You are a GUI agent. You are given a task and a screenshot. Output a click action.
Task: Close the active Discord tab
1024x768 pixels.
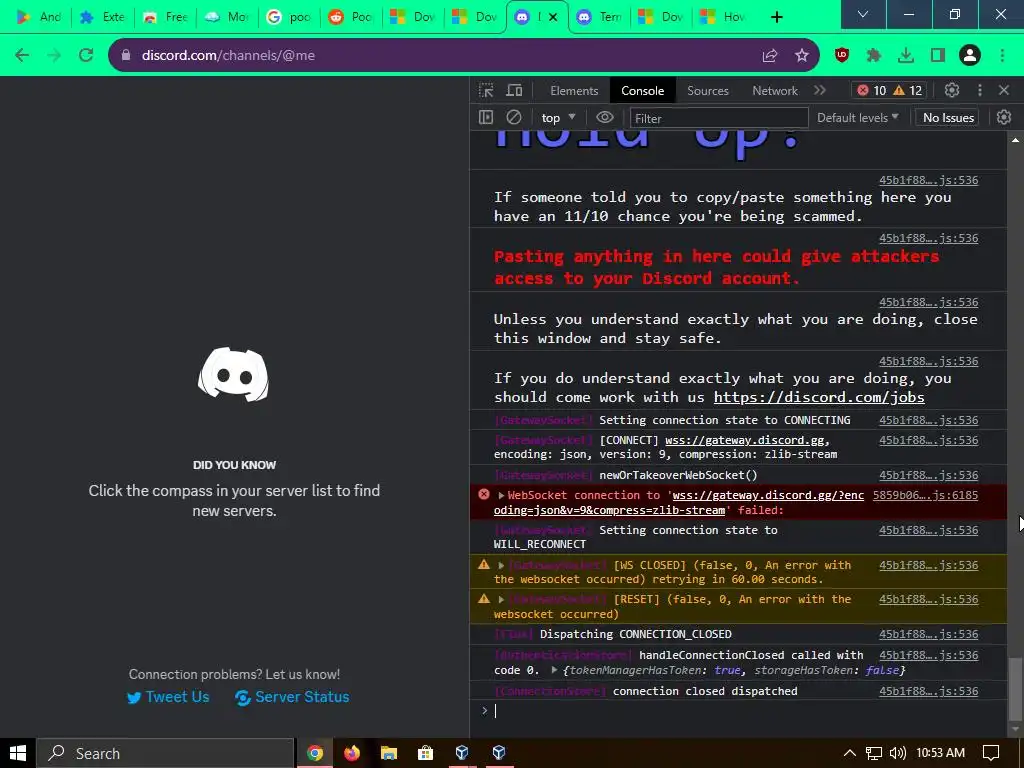(552, 17)
